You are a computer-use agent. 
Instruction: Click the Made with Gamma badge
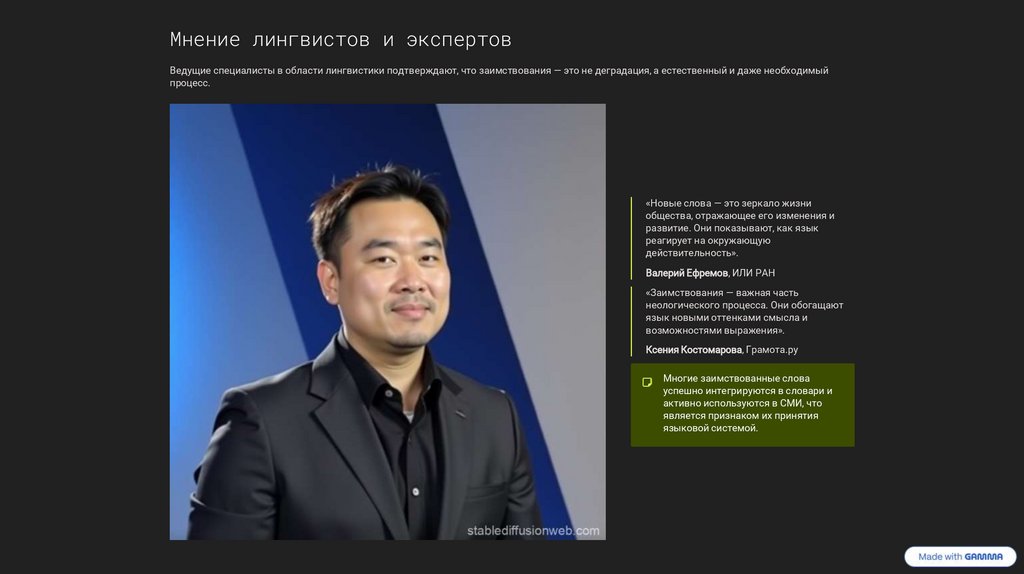coord(960,556)
